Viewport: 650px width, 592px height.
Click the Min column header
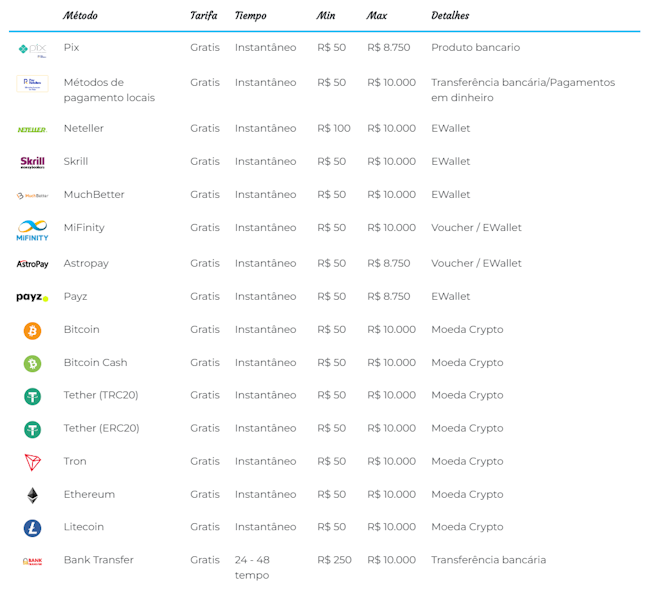(x=326, y=16)
